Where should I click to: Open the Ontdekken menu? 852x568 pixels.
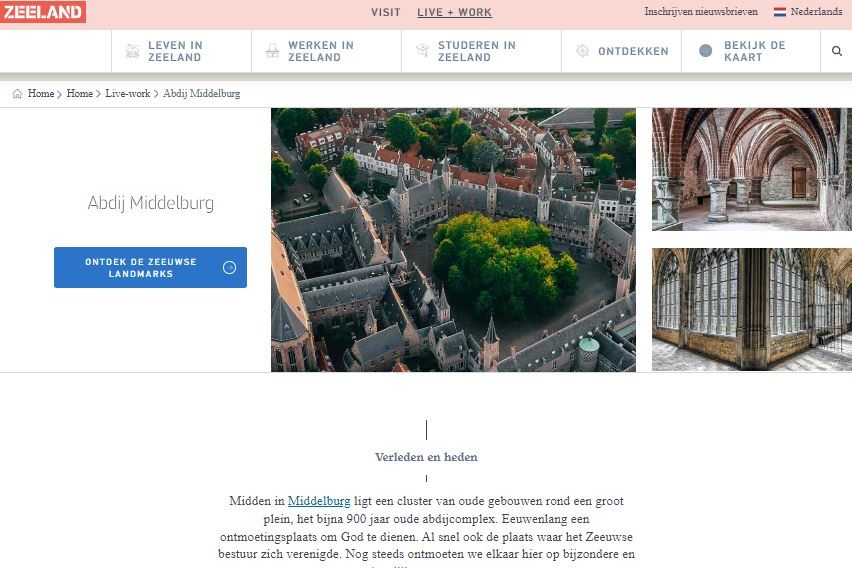tap(622, 51)
